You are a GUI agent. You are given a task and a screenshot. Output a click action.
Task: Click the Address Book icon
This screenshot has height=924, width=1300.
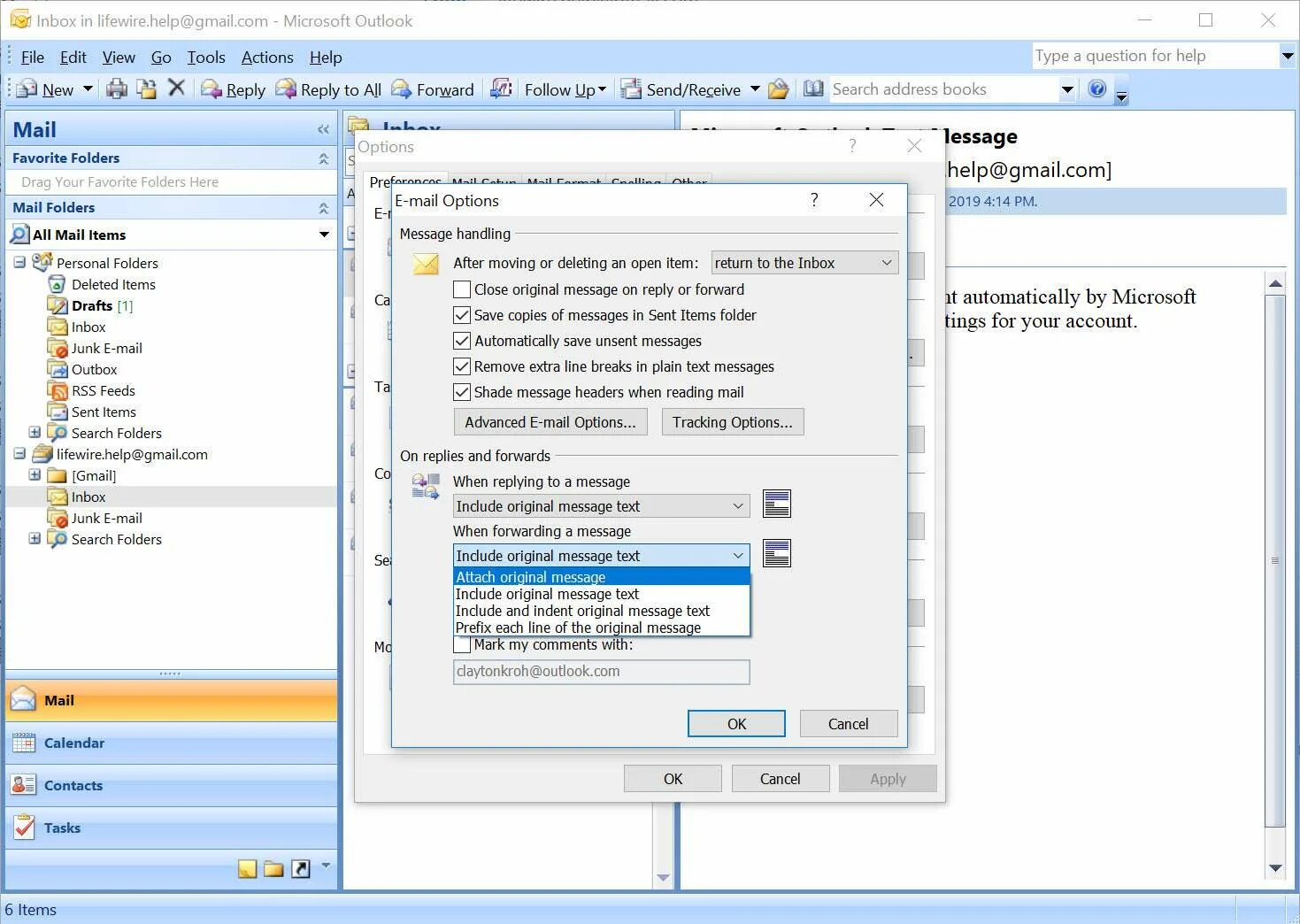tap(813, 89)
